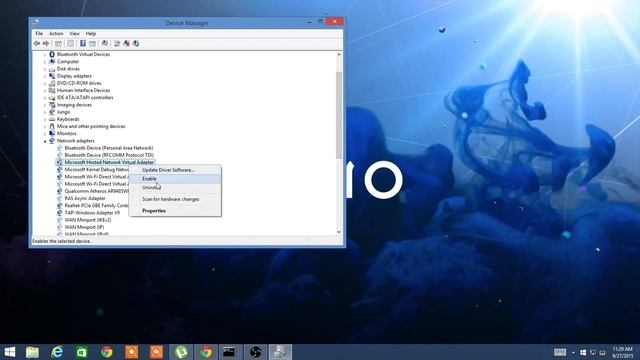Expand Bluetooth Virtual Devices node
Viewport: 640px width, 360px height.
coord(45,54)
